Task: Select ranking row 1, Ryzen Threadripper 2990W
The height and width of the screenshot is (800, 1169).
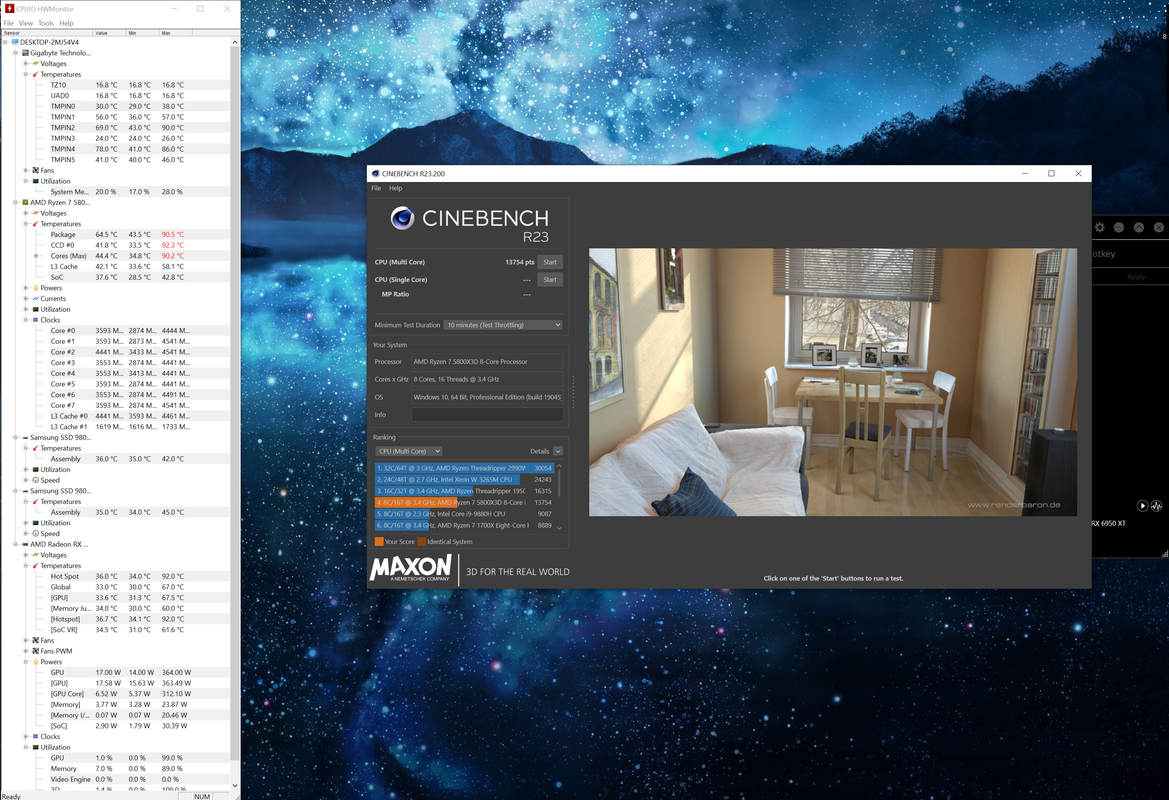Action: (464, 468)
